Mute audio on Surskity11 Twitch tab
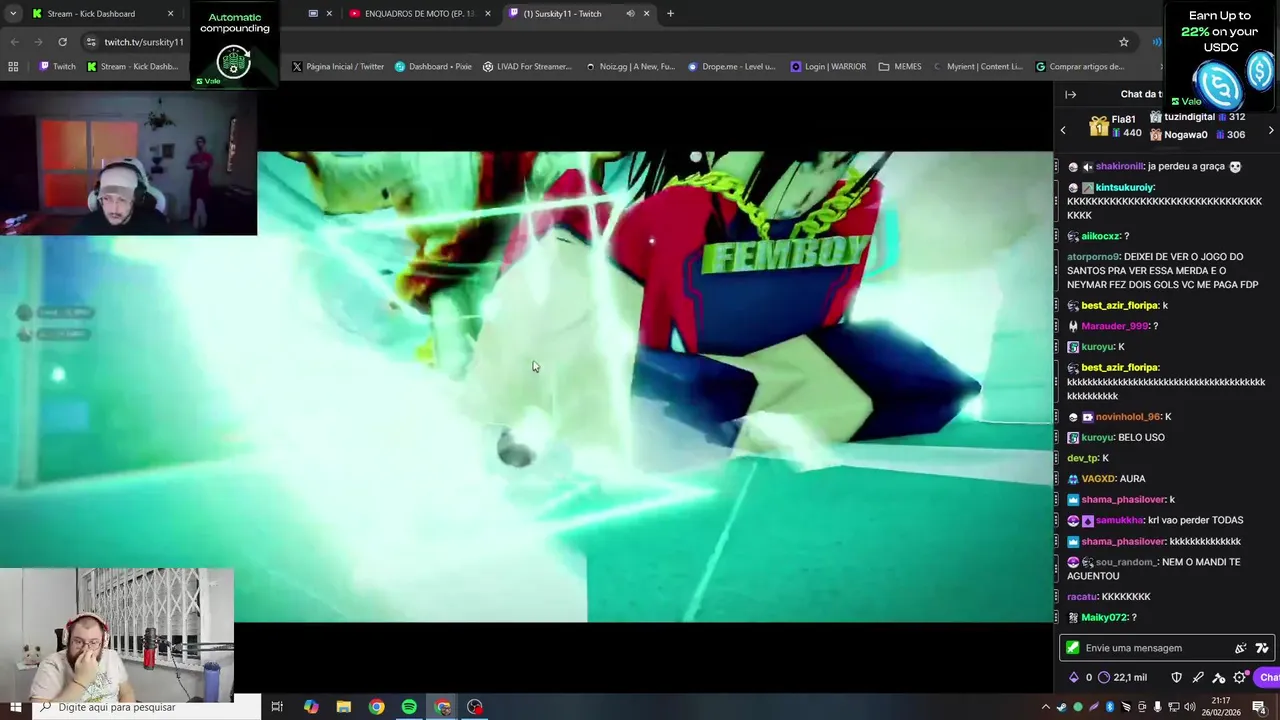Viewport: 1280px width, 720px height. pyautogui.click(x=630, y=14)
